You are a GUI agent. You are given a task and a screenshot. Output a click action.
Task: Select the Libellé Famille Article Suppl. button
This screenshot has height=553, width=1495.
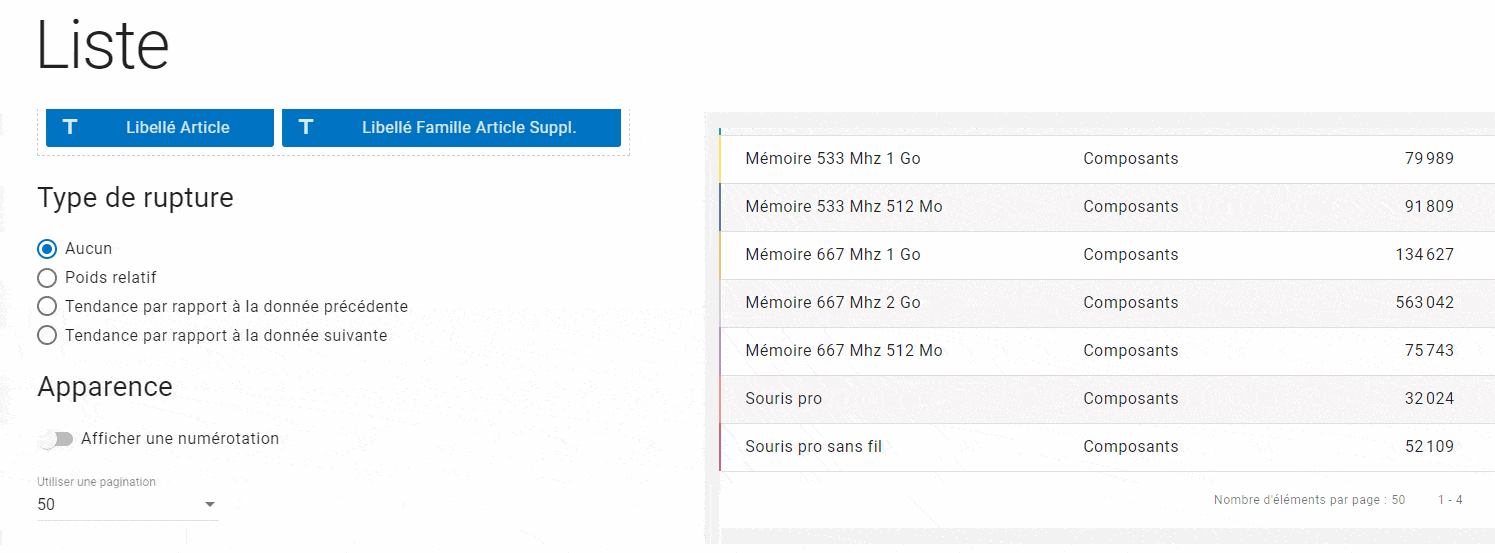click(468, 127)
